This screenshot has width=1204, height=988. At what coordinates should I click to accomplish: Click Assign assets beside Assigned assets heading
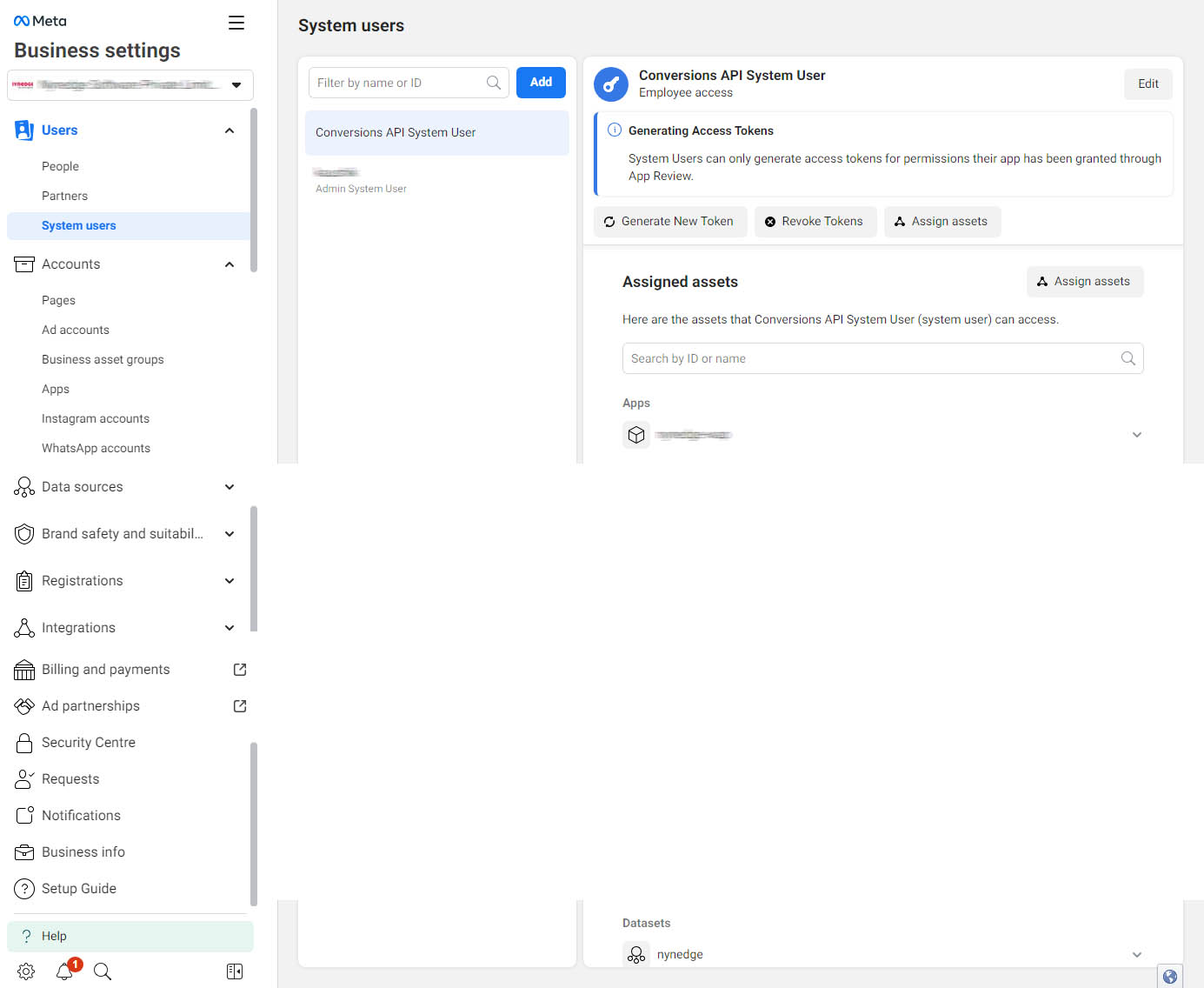1085,282
